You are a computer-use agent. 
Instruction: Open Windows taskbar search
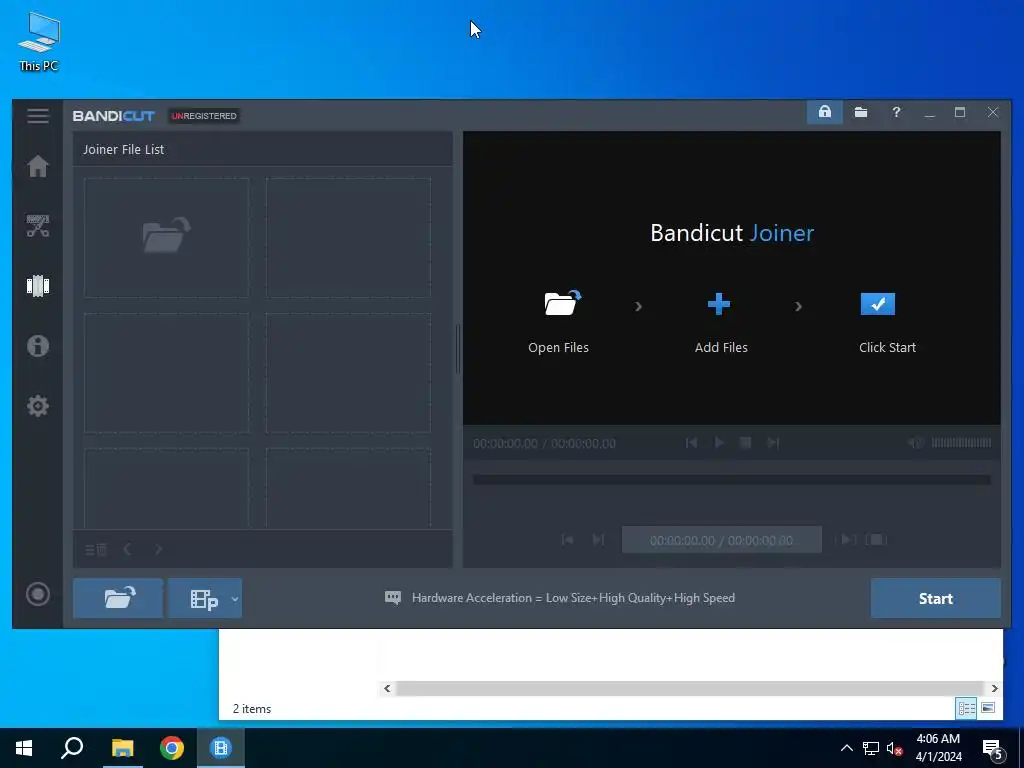pyautogui.click(x=72, y=748)
